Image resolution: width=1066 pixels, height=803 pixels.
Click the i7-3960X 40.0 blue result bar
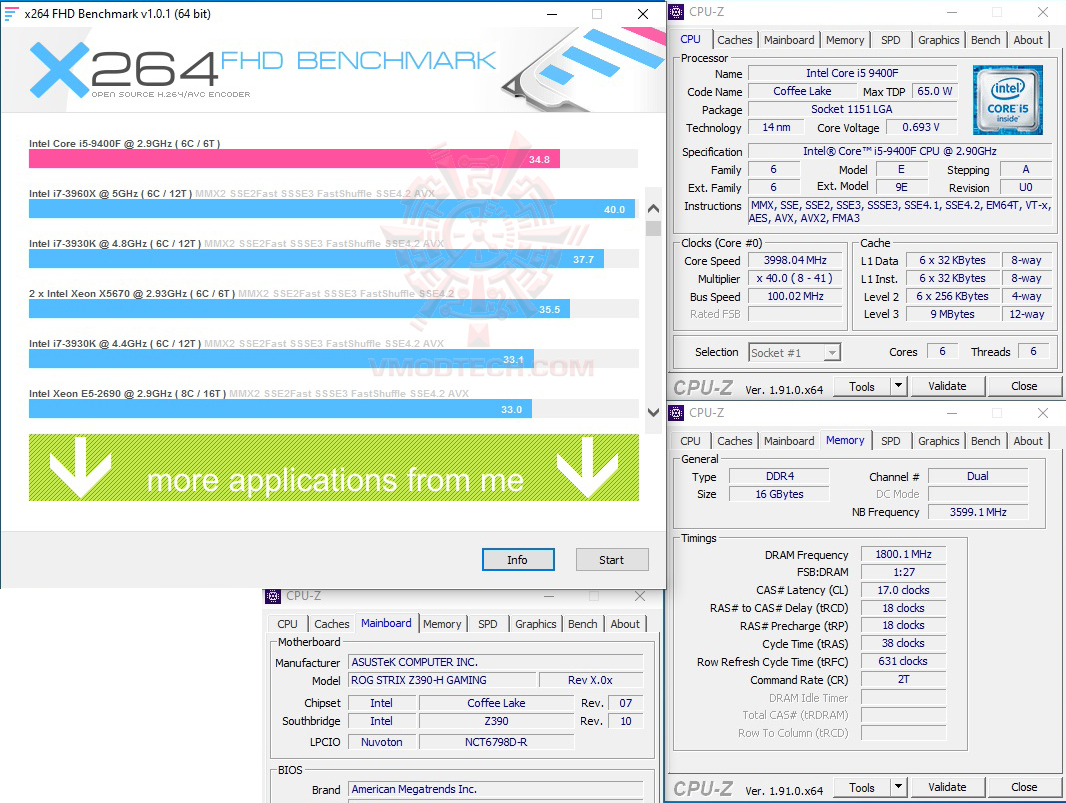click(332, 209)
